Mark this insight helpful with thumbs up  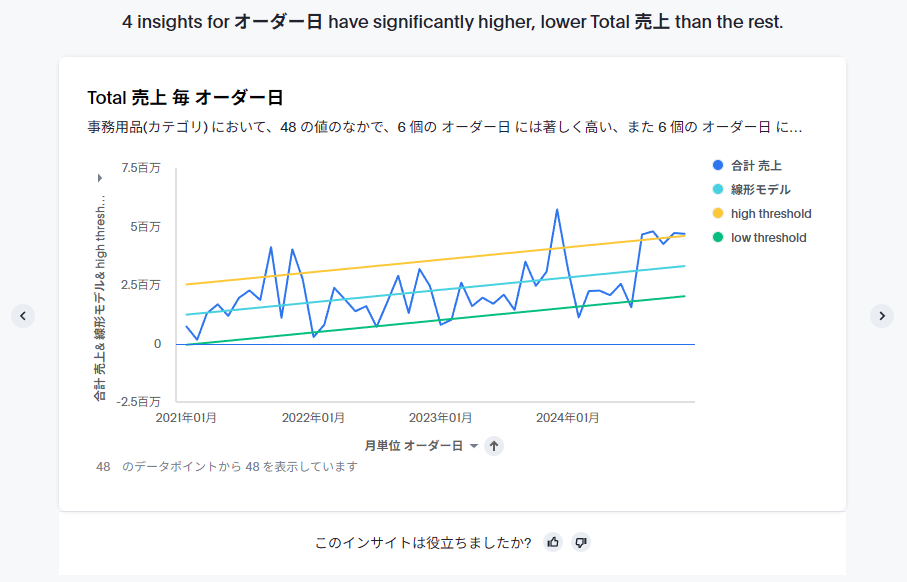coord(553,542)
